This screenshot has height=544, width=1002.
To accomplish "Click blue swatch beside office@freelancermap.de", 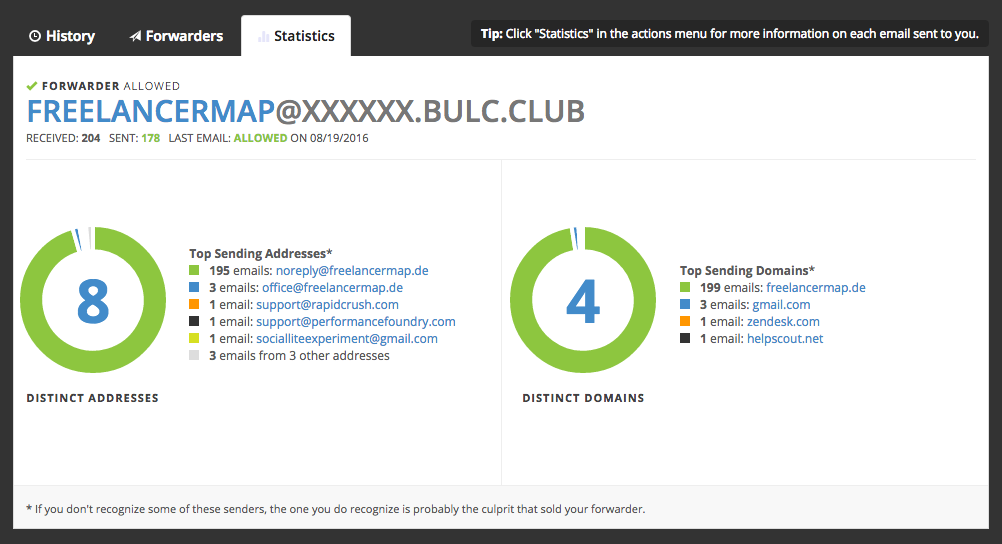I will click(194, 287).
